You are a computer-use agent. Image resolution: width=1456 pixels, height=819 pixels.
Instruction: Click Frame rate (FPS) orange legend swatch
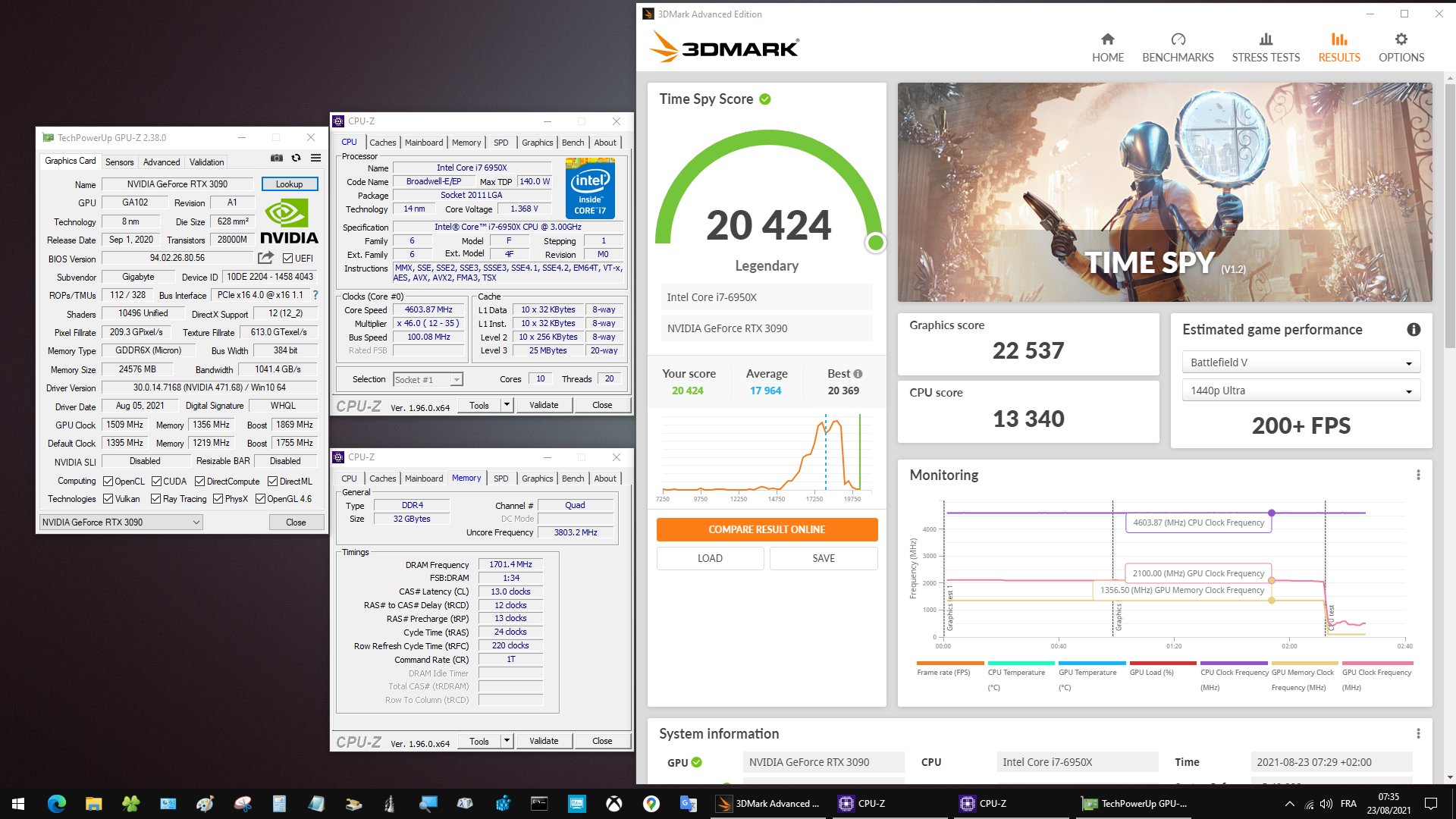[x=950, y=663]
